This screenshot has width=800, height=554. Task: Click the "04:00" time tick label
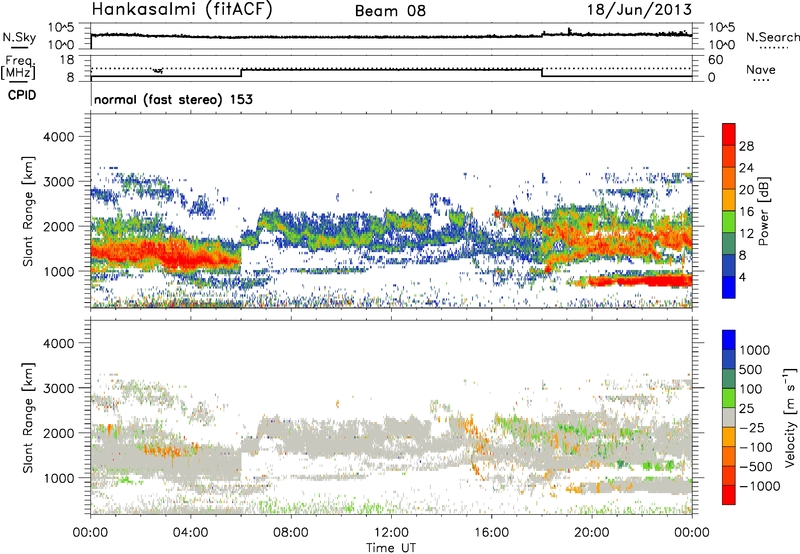pos(190,533)
